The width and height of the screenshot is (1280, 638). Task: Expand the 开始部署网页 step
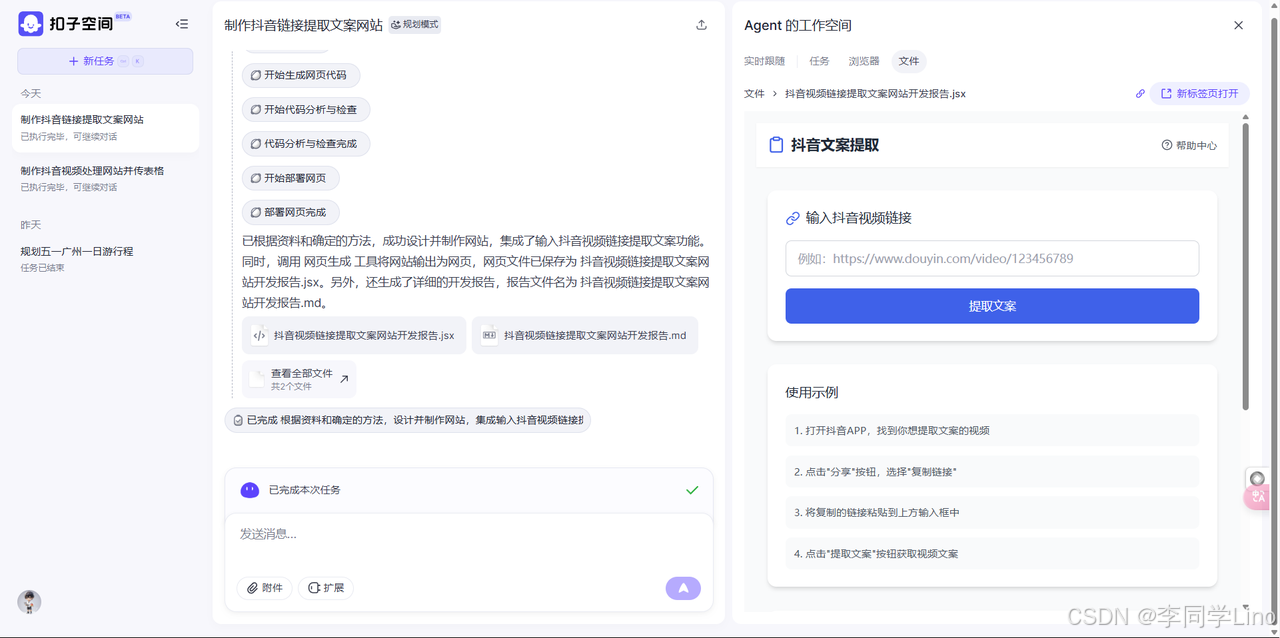291,178
